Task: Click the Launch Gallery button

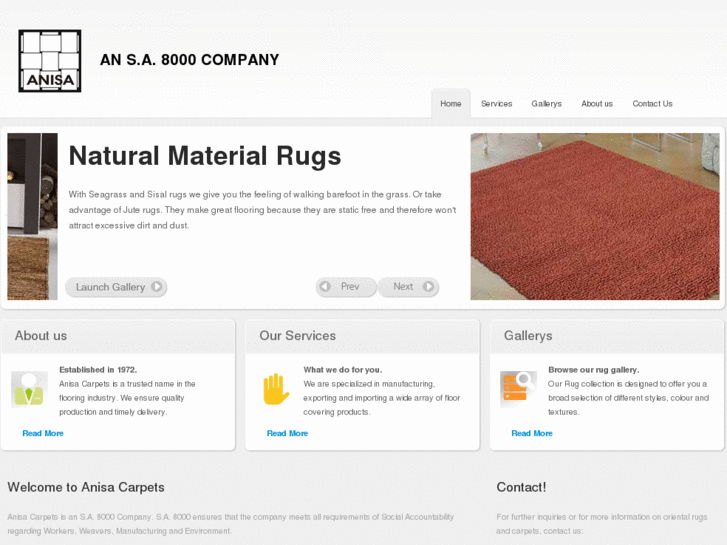Action: click(x=116, y=287)
